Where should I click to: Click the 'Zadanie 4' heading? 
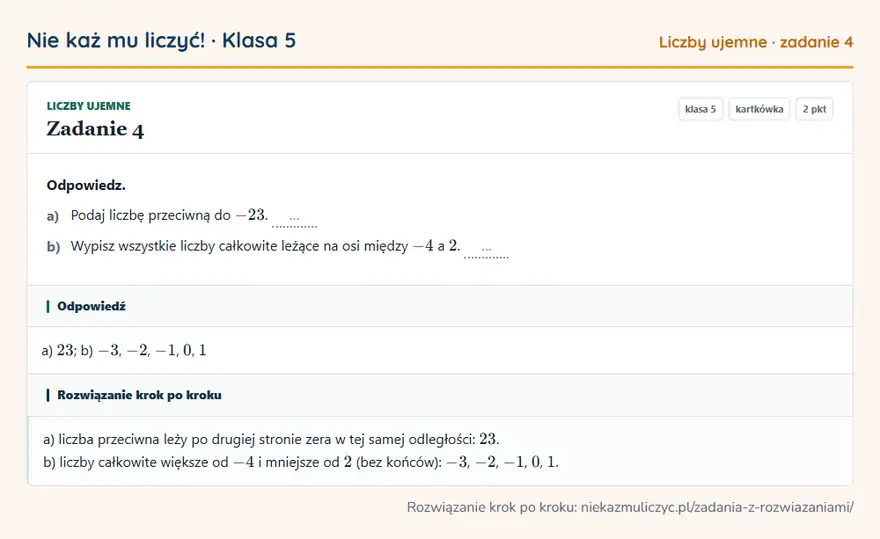click(x=95, y=129)
